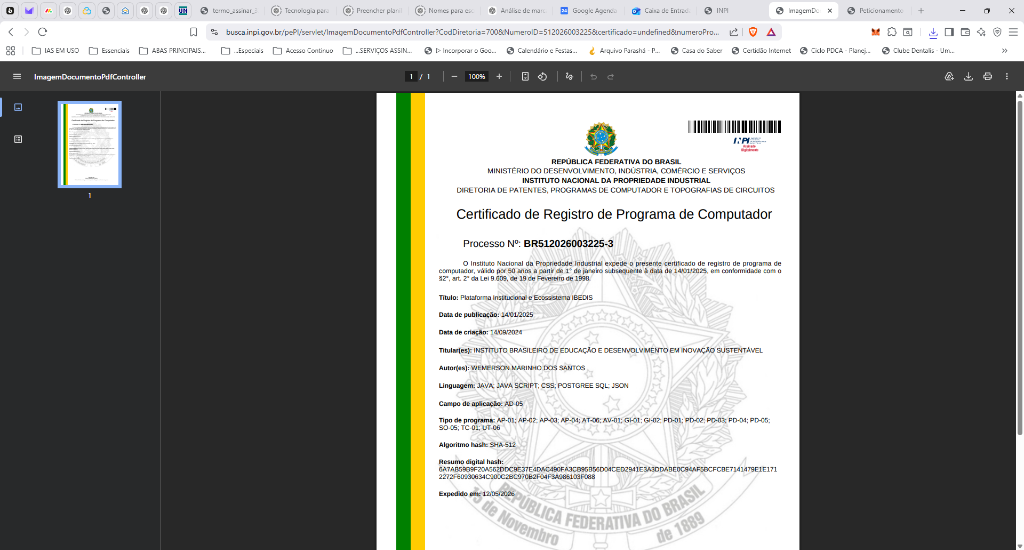Viewport: 1024px width, 550px height.
Task: Switch to Nomes para tab
Action: click(x=444, y=10)
